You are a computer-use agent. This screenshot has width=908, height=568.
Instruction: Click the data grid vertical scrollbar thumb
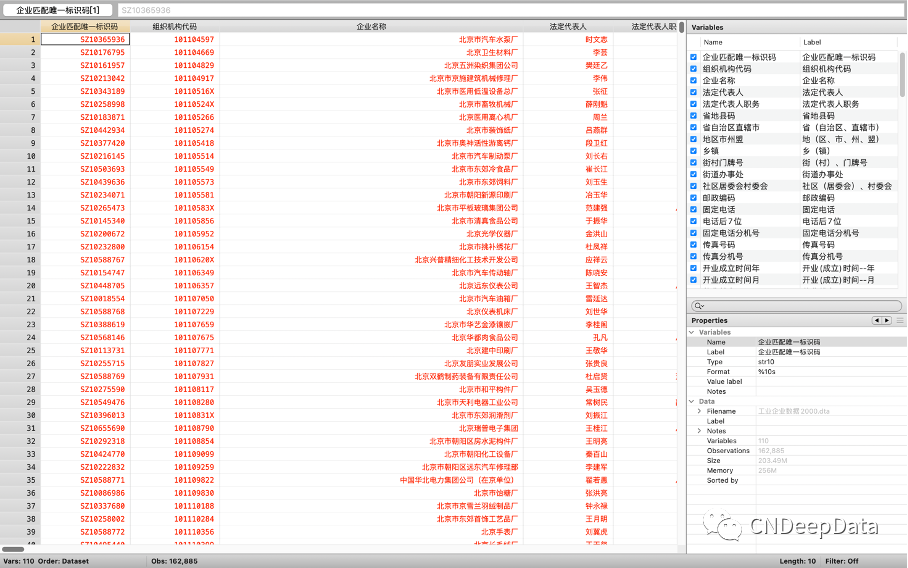682,27
